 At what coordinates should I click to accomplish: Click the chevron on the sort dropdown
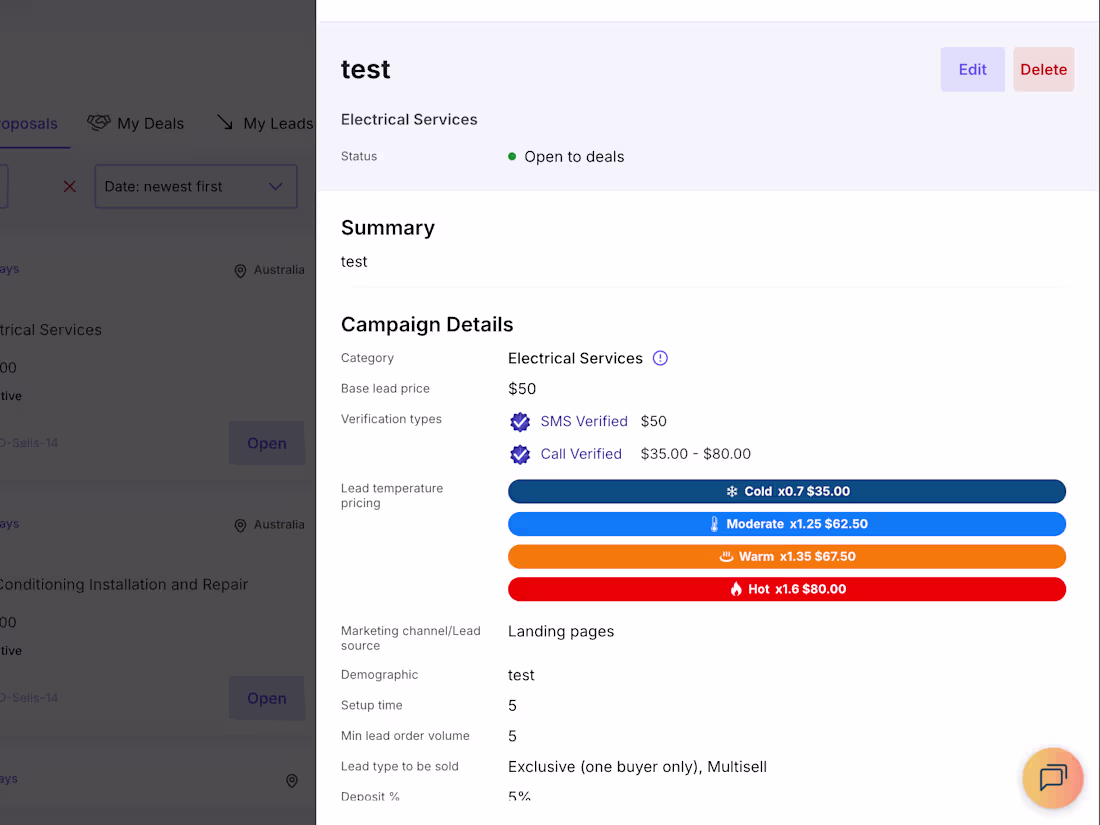point(276,187)
